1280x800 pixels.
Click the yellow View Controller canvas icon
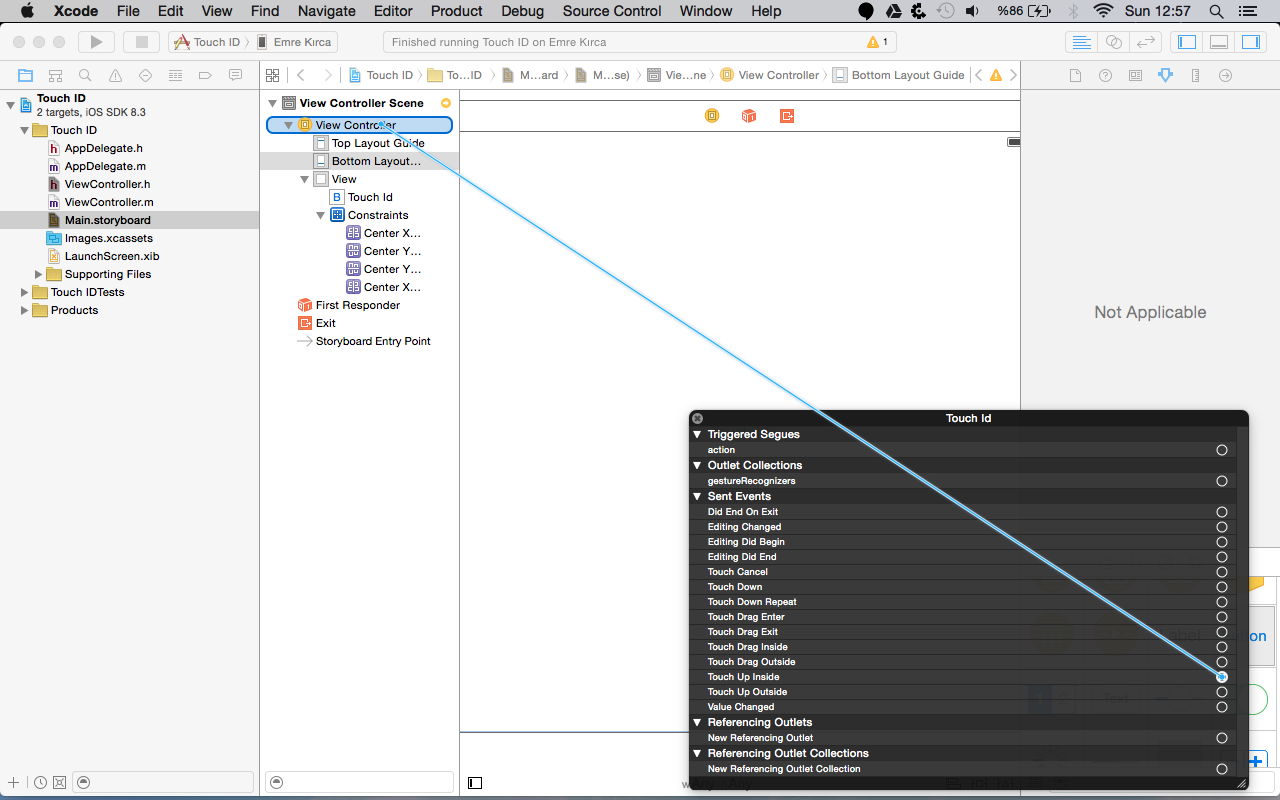(x=712, y=116)
